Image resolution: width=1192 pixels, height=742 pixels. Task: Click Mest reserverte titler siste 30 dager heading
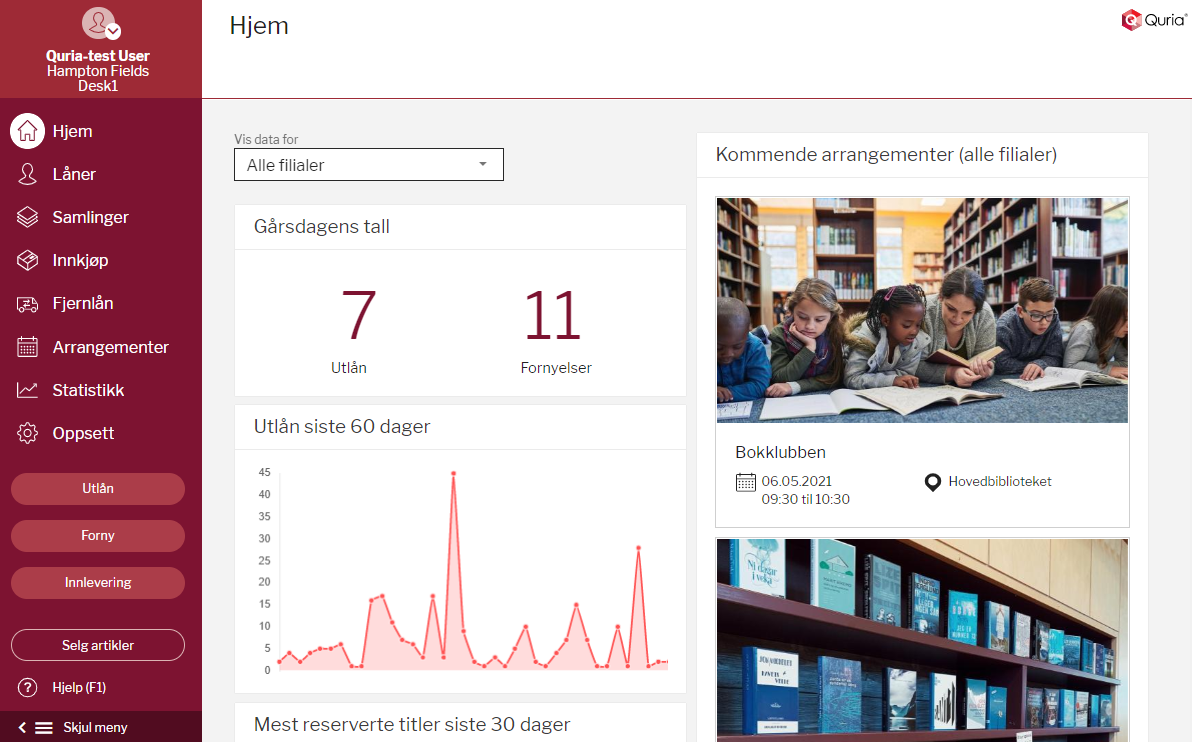pyautogui.click(x=412, y=725)
